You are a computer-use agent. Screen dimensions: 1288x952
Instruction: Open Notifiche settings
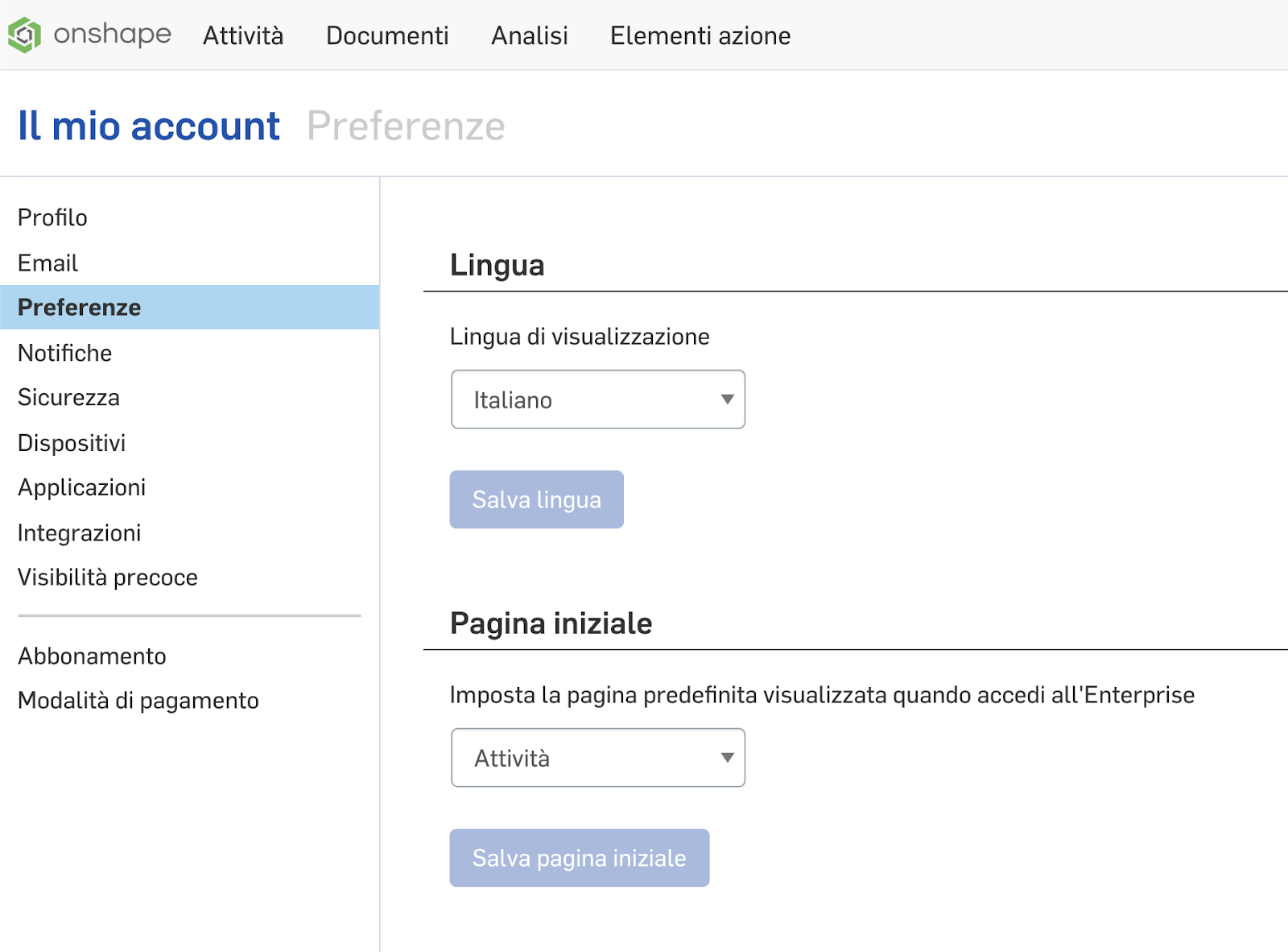pyautogui.click(x=65, y=353)
